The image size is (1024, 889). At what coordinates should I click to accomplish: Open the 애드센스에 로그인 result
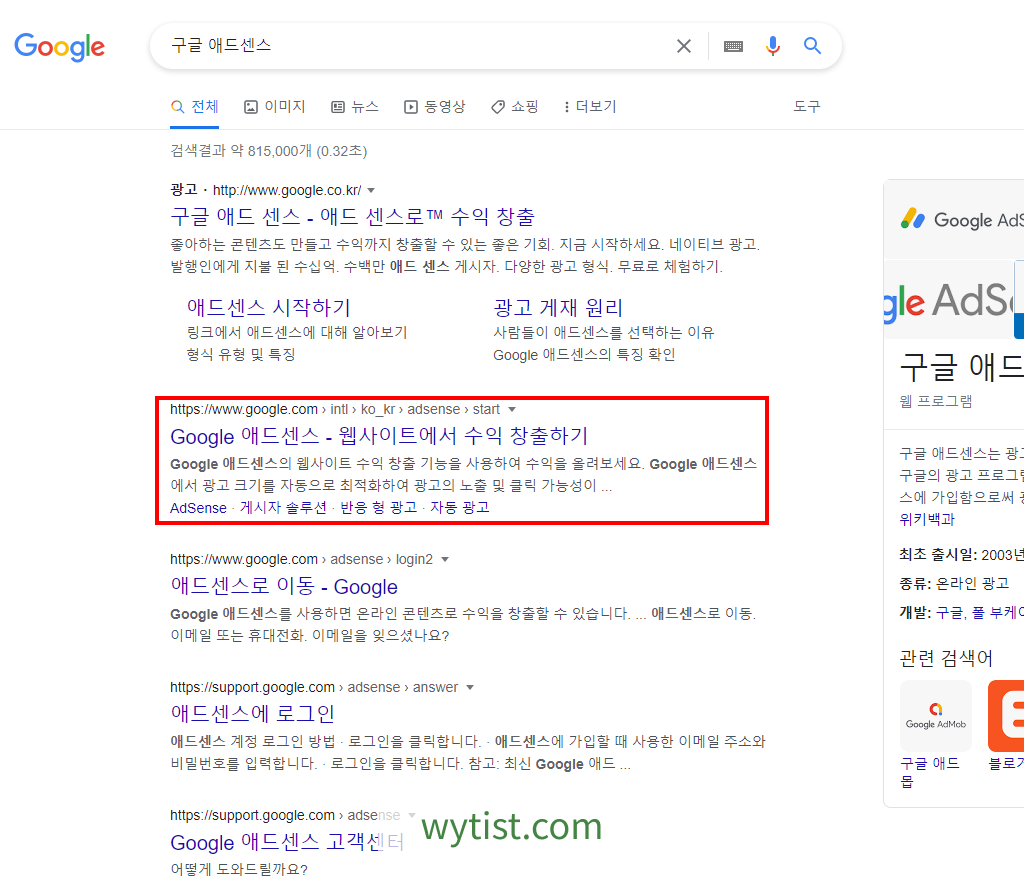pos(253,713)
